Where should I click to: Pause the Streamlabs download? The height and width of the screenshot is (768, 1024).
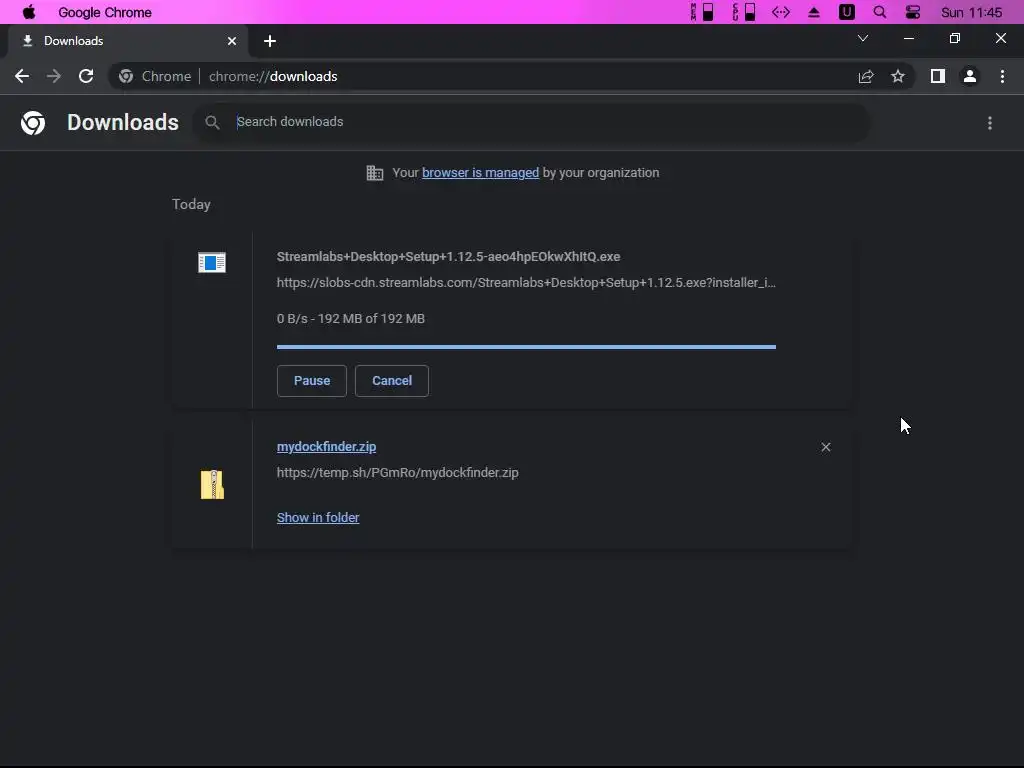(312, 381)
